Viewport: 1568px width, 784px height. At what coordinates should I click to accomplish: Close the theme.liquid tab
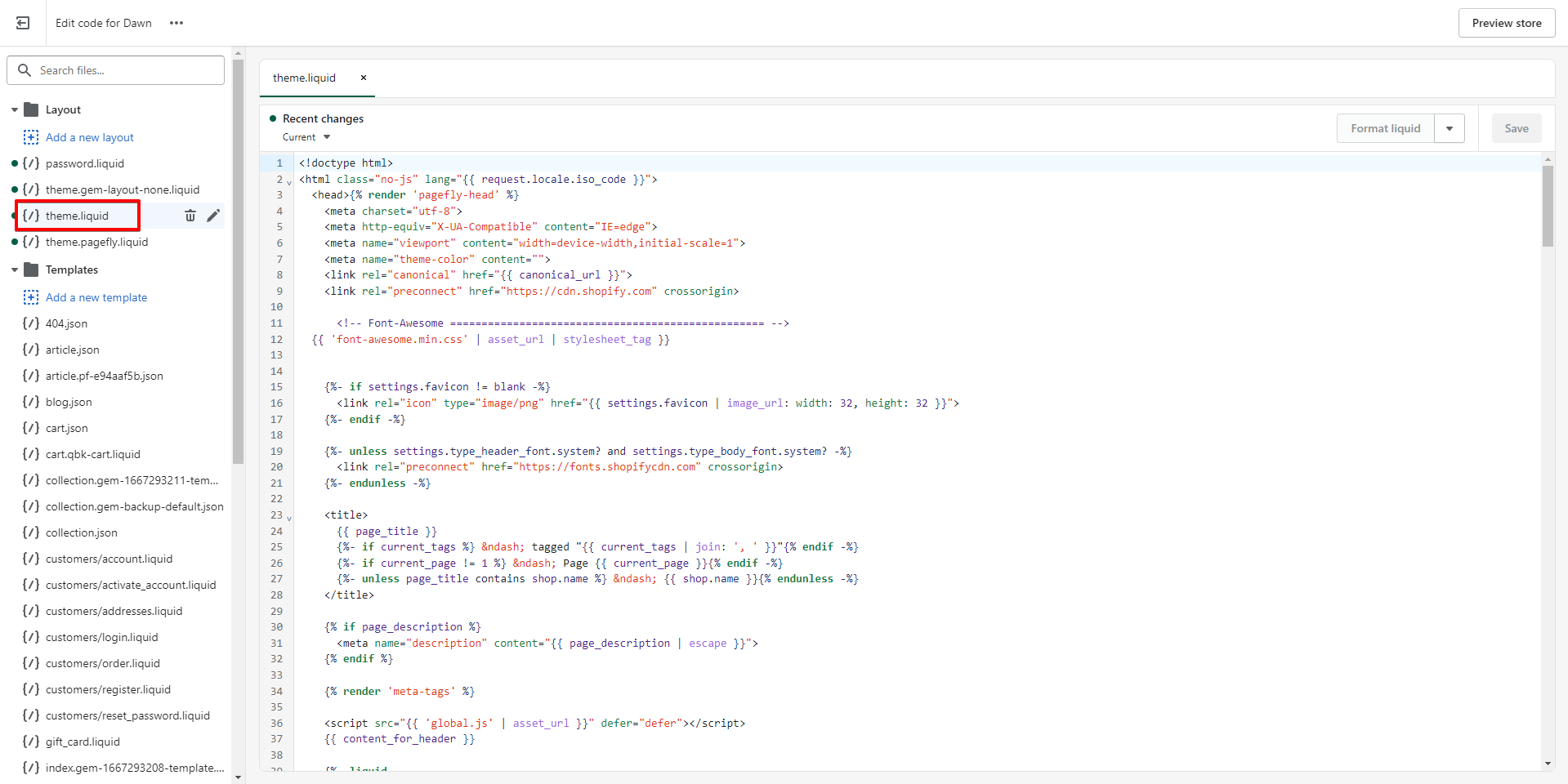click(x=364, y=78)
